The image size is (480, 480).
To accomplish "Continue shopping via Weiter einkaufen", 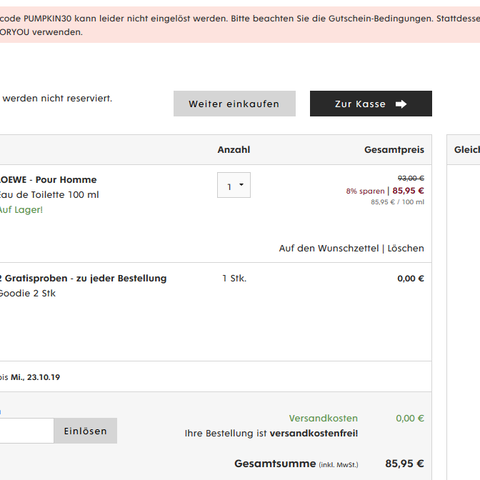I will 234,104.
